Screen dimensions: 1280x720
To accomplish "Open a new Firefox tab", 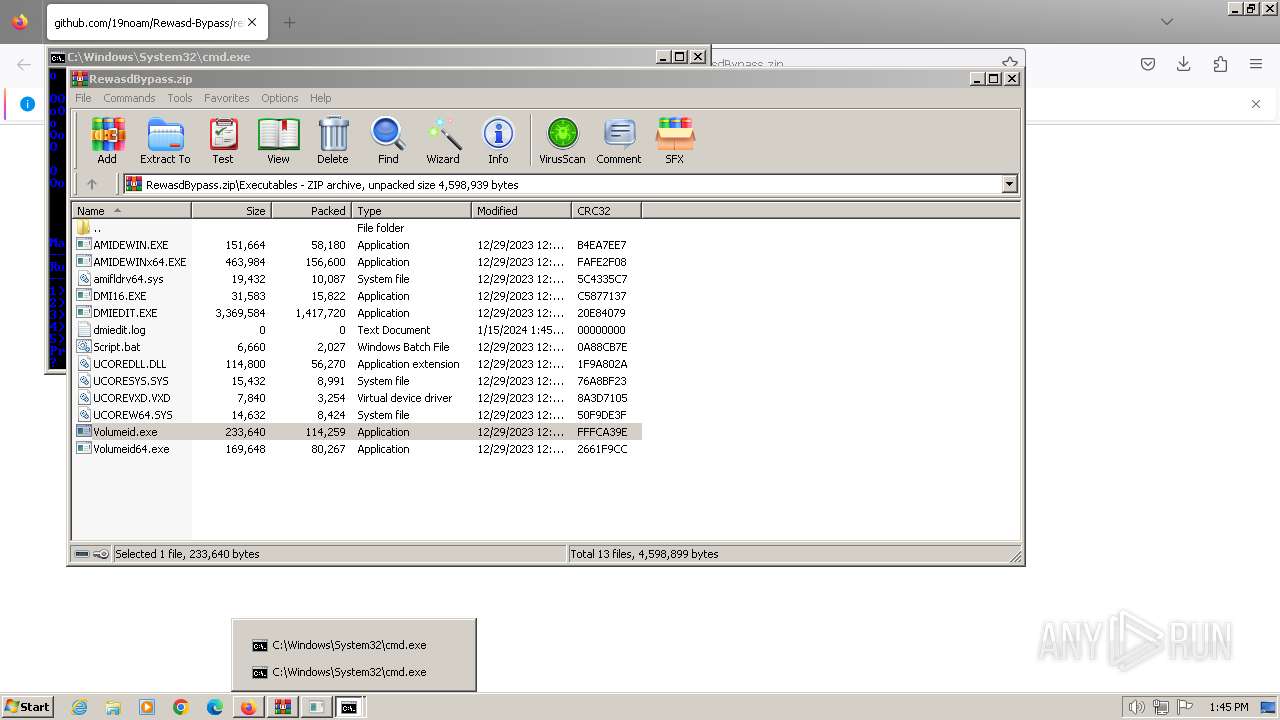I will coord(289,22).
